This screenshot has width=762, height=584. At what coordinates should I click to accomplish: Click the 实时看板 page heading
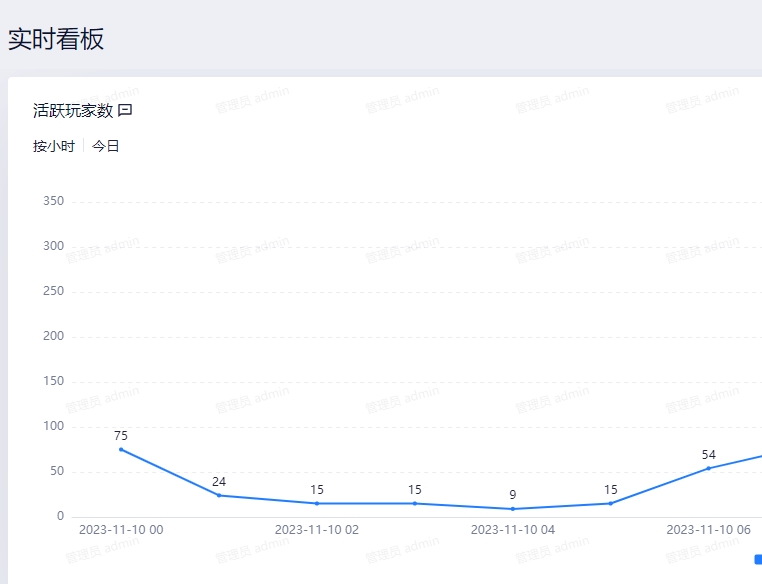56,39
